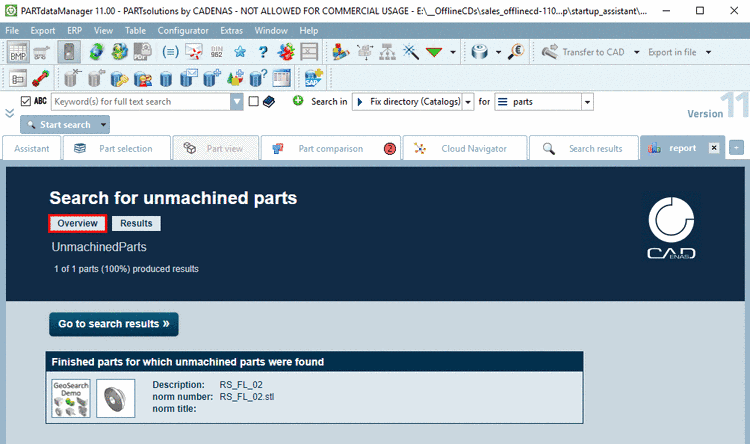This screenshot has height=444, width=750.
Task: Click the keyword full text search field
Action: click(141, 101)
